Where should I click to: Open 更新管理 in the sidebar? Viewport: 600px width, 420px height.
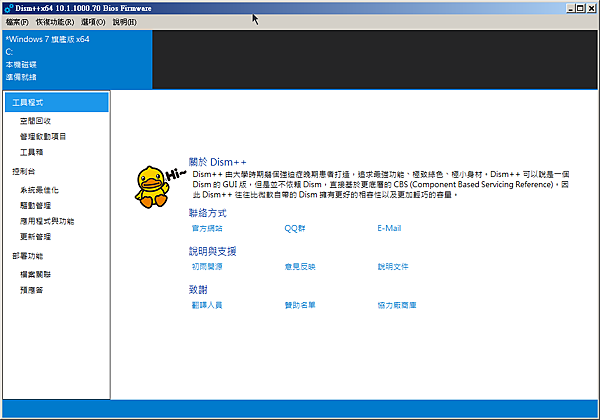point(36,237)
